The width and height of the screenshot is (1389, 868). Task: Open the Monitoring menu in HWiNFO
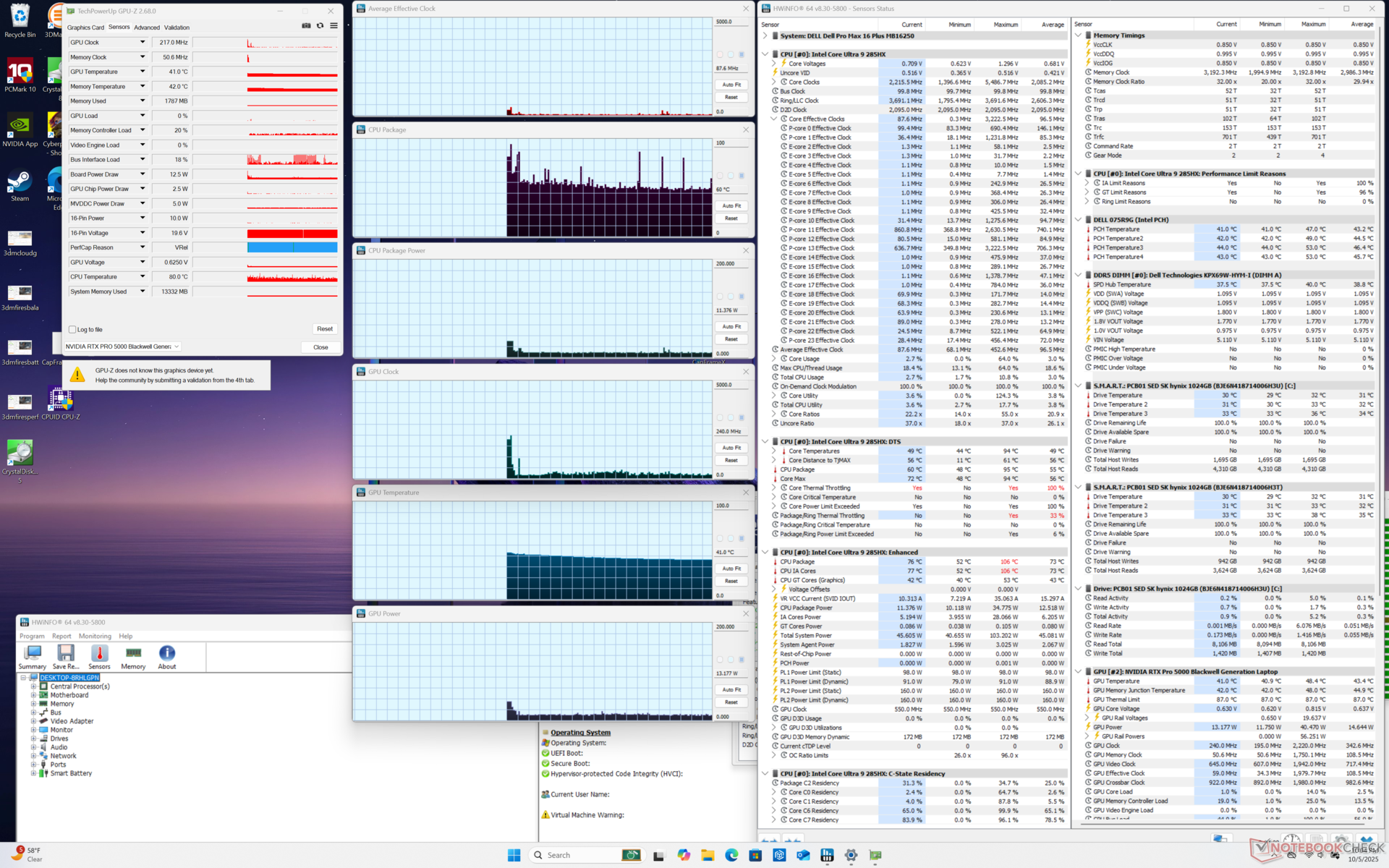pos(95,637)
